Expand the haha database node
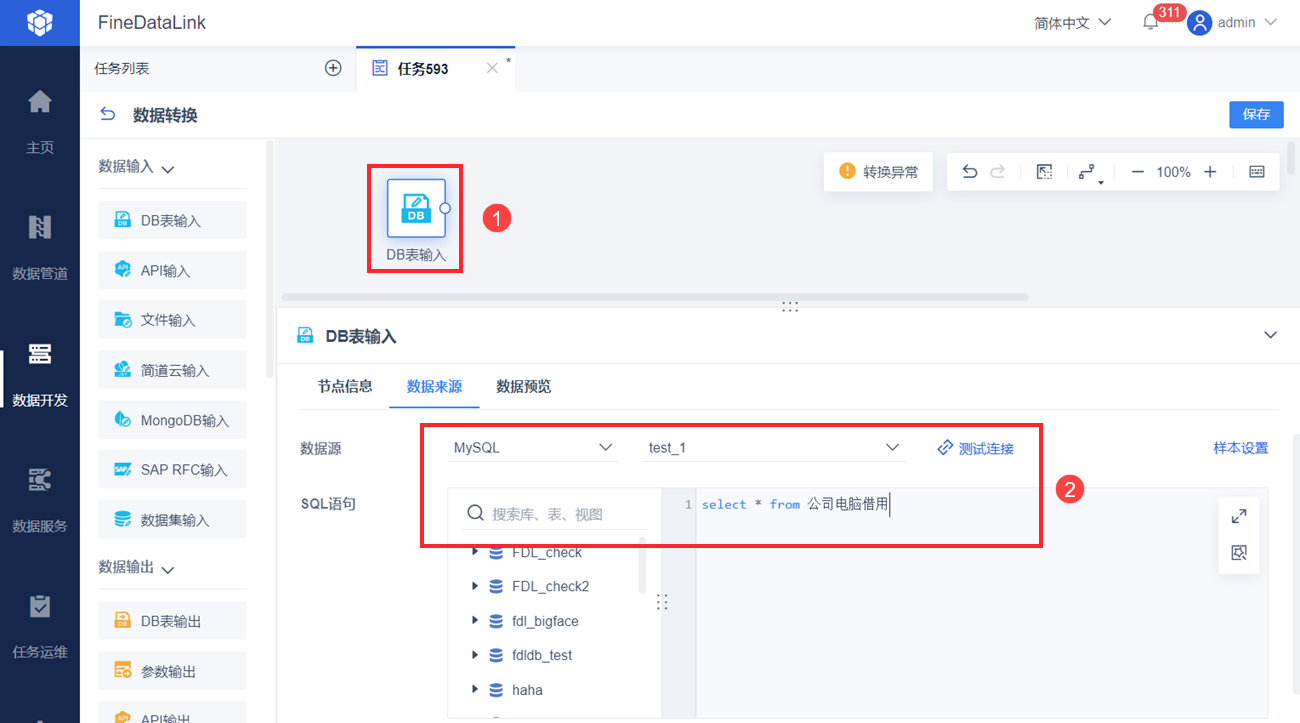The height and width of the screenshot is (723, 1300). (x=475, y=690)
